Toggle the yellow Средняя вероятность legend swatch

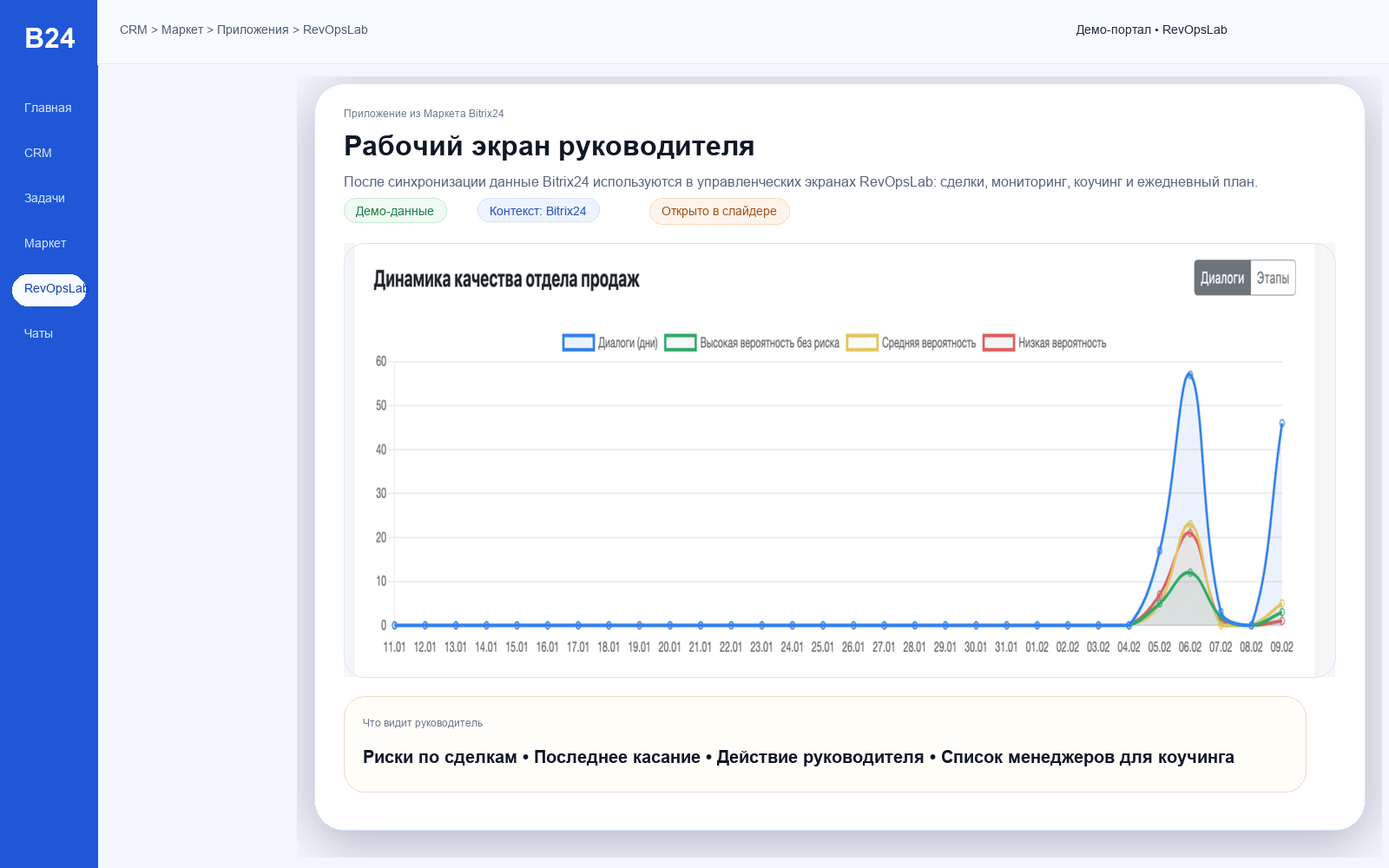tap(862, 343)
